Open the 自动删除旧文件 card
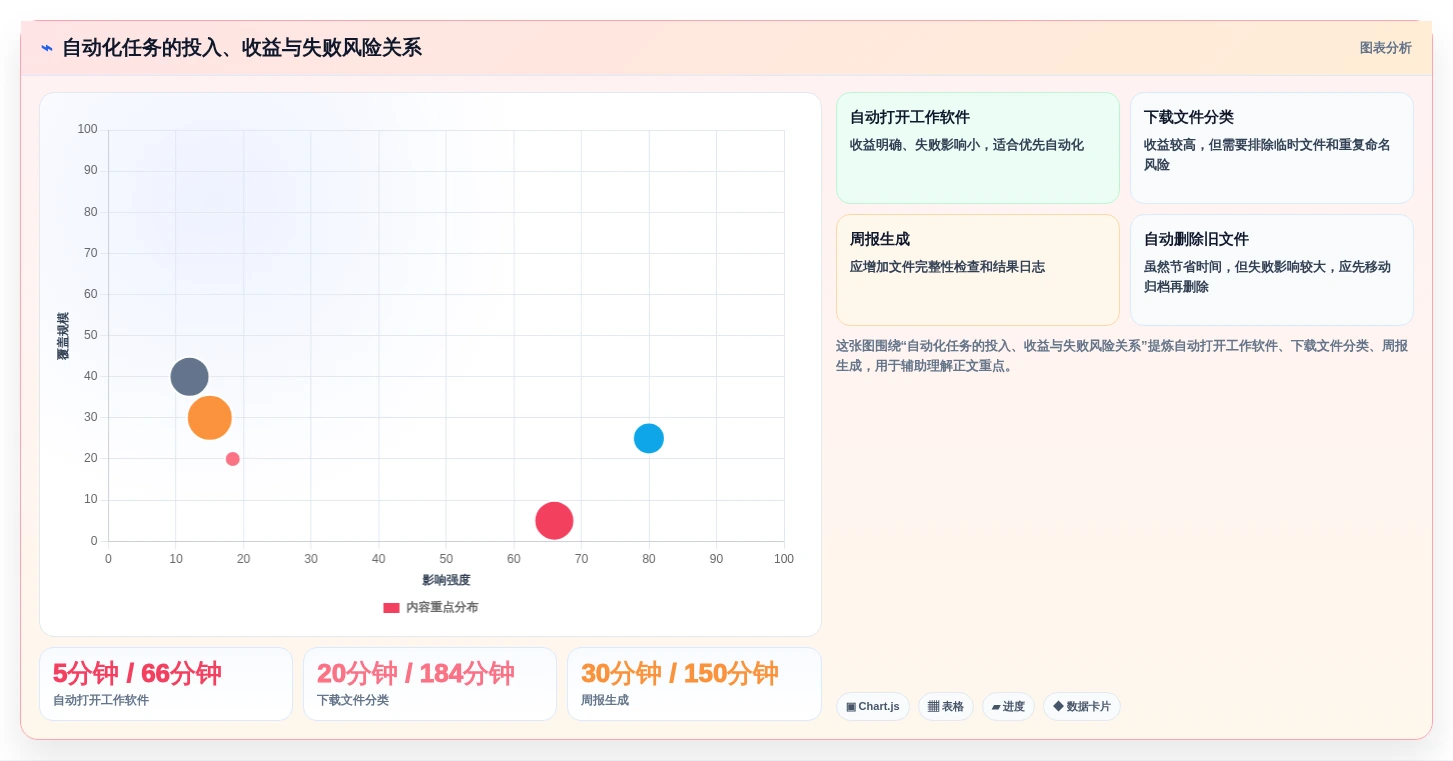This screenshot has height=761, width=1453. tap(1271, 270)
